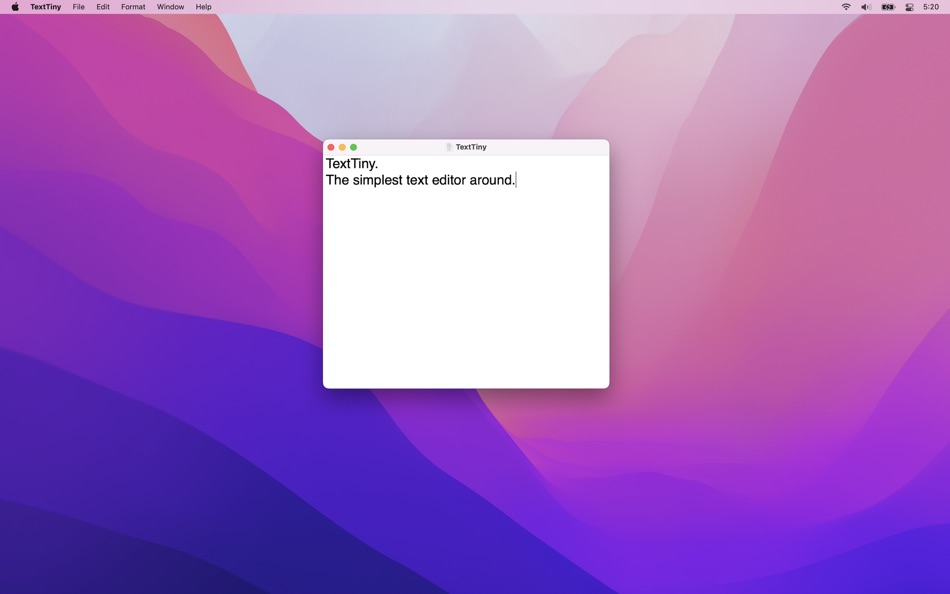Image resolution: width=950 pixels, height=594 pixels.
Task: Open the TextTiny app menu
Action: click(45, 7)
